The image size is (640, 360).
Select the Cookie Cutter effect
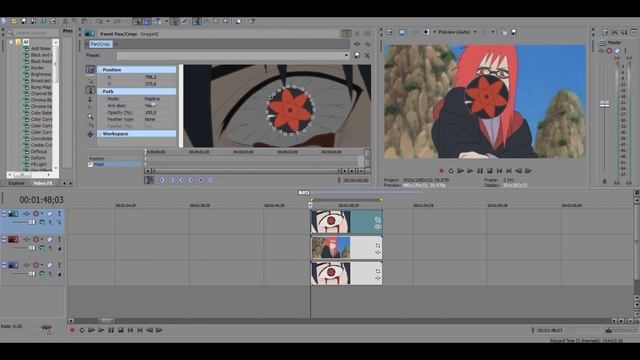(x=41, y=145)
